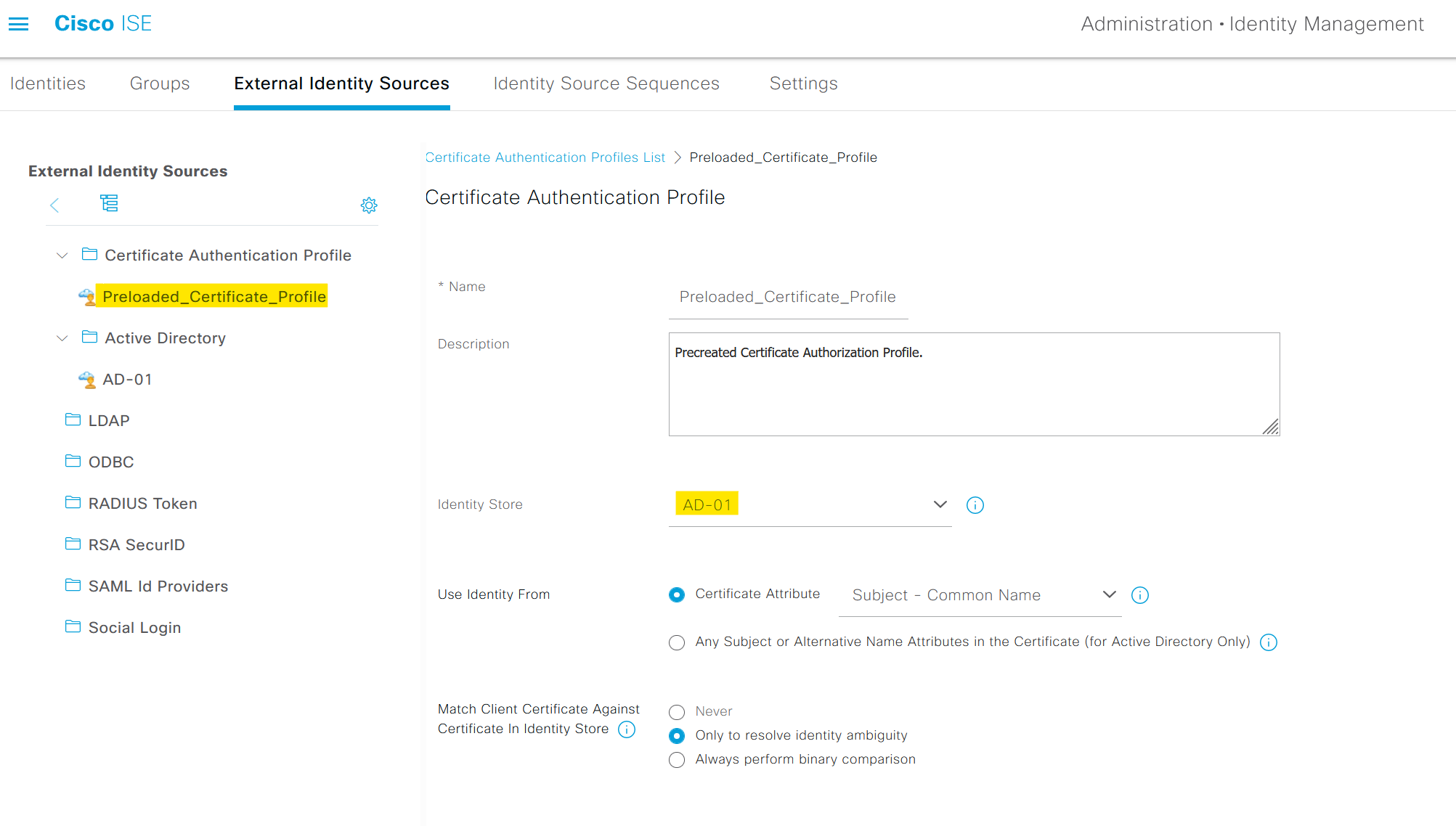Click the info icon after Active Directory Only option
This screenshot has width=1456, height=826.
[1269, 642]
